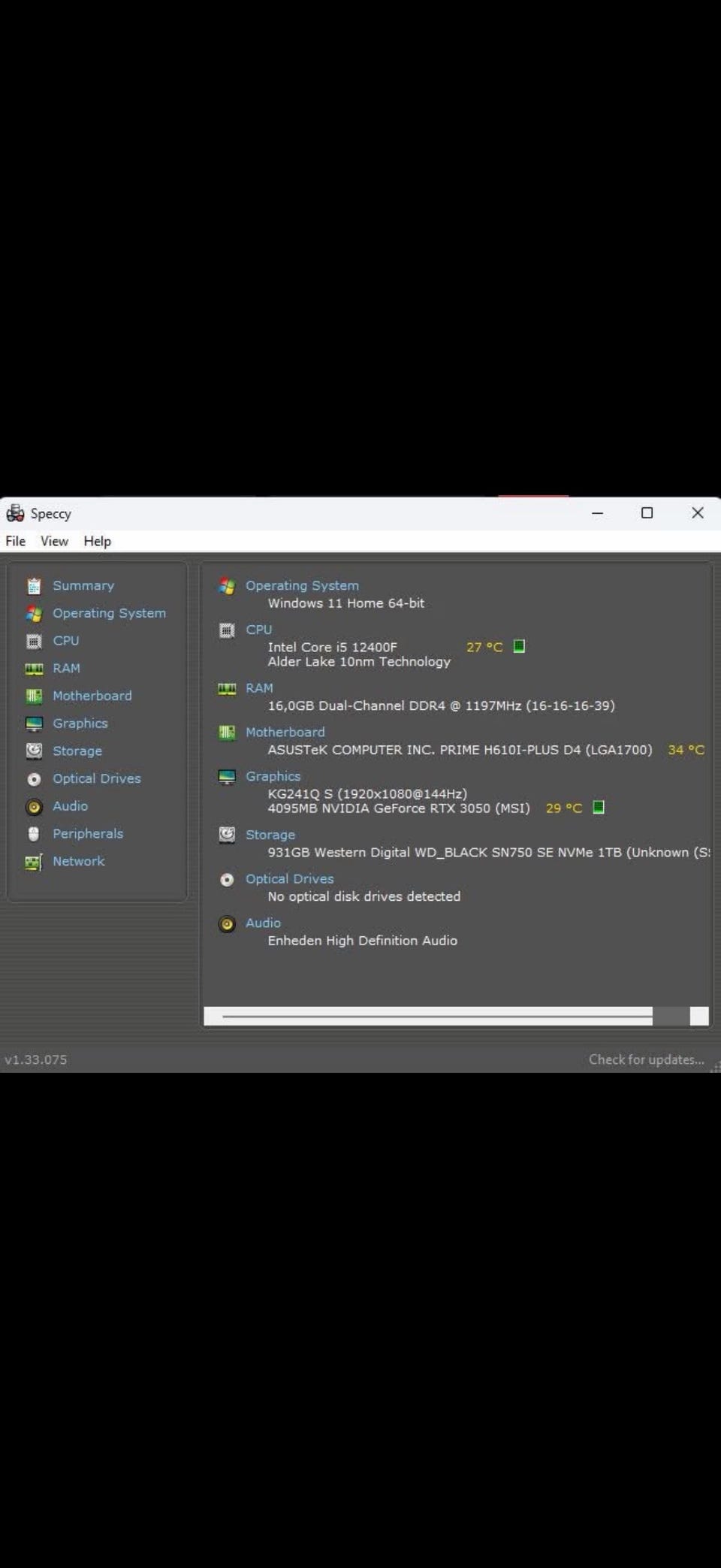Click the CPU chip icon in sidebar
This screenshot has height=1568, width=721.
click(34, 641)
